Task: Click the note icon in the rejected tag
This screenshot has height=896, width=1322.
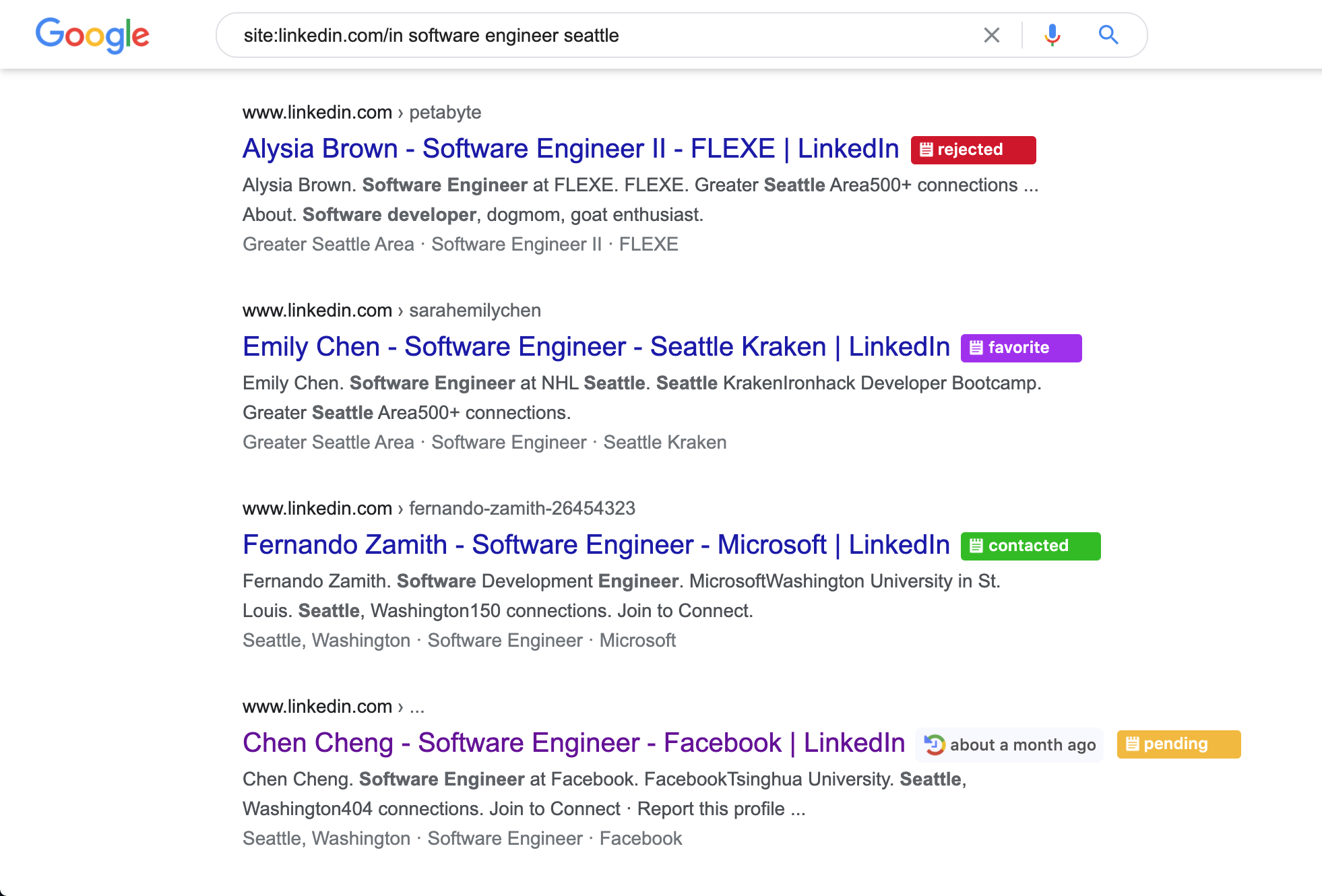Action: 926,150
